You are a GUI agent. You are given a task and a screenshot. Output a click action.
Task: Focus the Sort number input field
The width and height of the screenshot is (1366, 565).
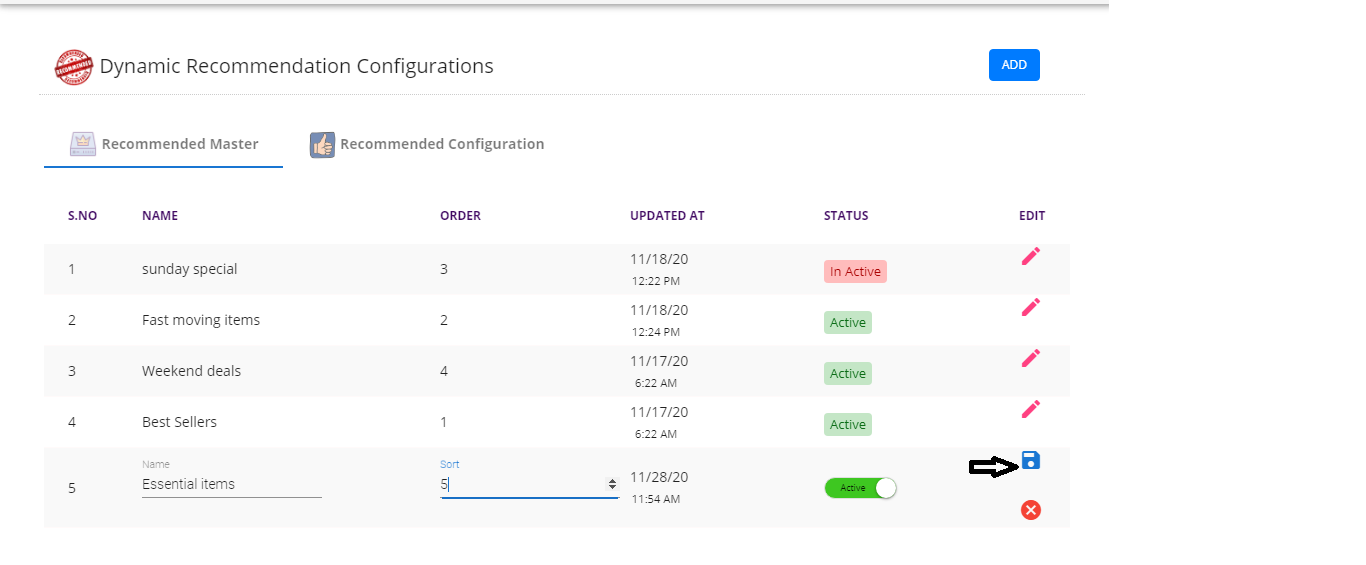click(520, 484)
